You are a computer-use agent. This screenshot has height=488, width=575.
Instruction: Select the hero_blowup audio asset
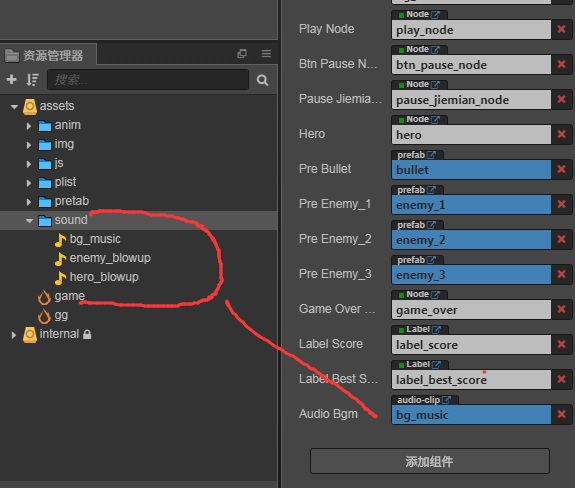(104, 277)
